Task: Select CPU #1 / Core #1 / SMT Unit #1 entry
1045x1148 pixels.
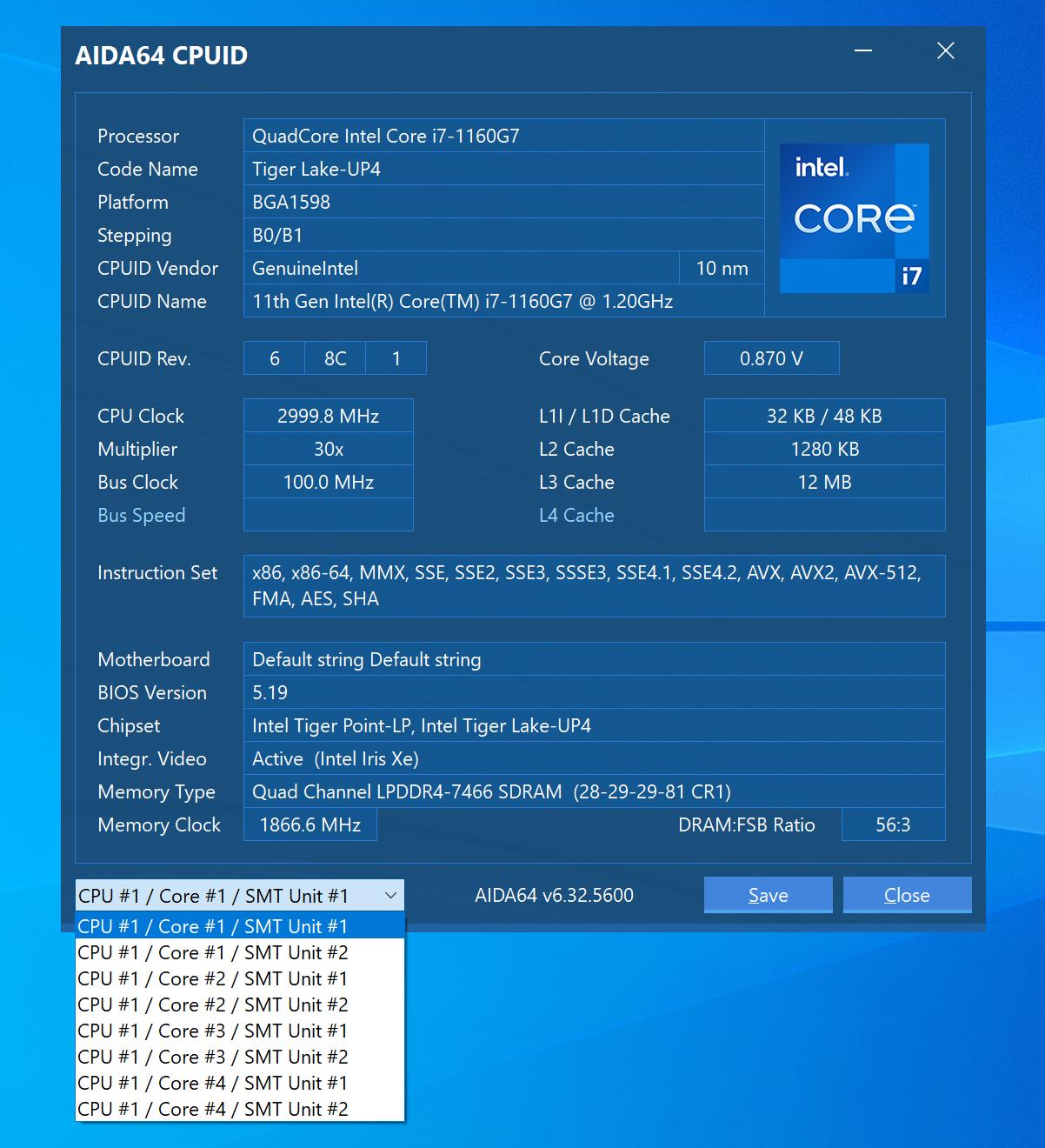Action: click(x=240, y=926)
